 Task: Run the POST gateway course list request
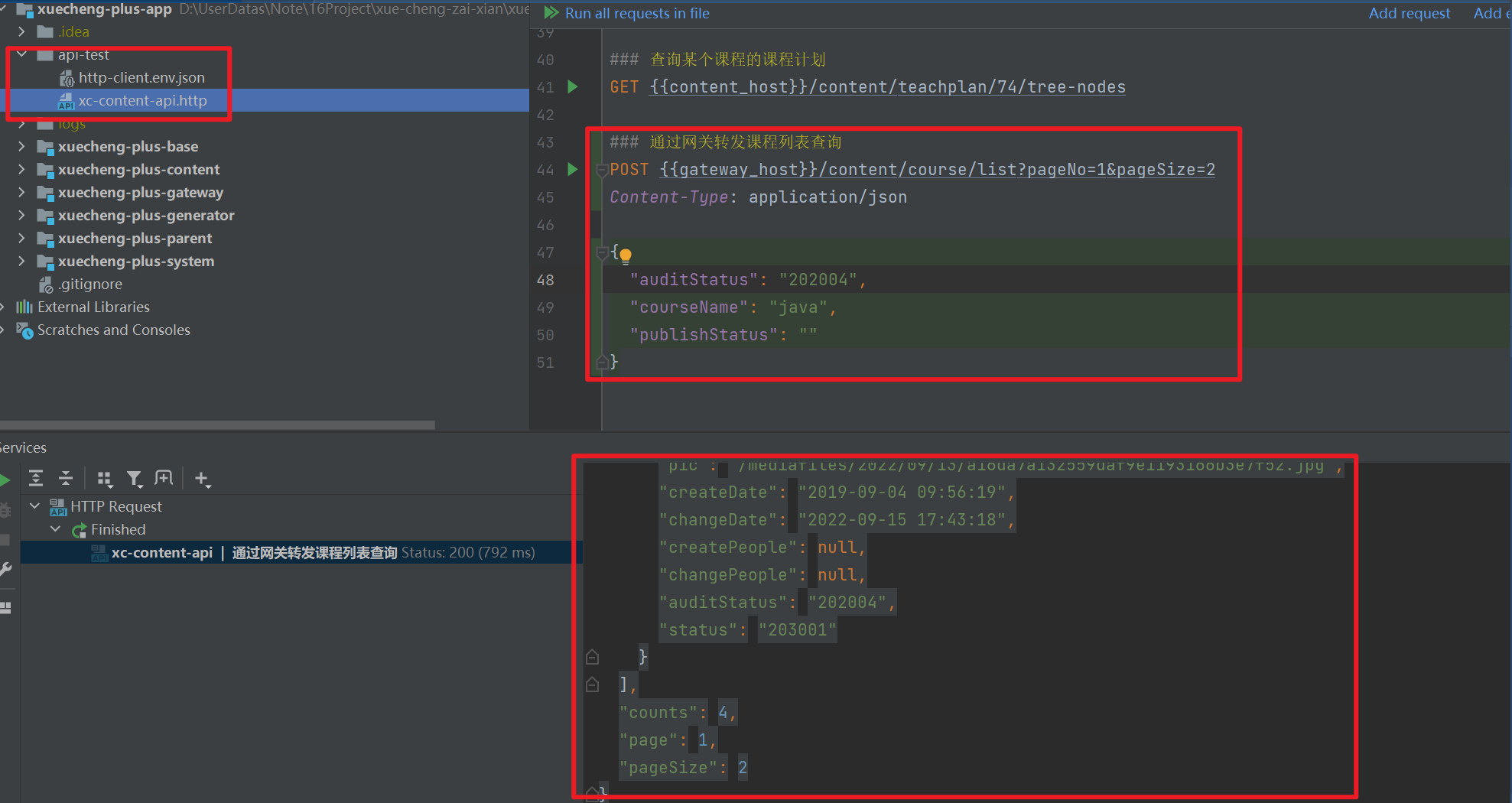point(573,169)
